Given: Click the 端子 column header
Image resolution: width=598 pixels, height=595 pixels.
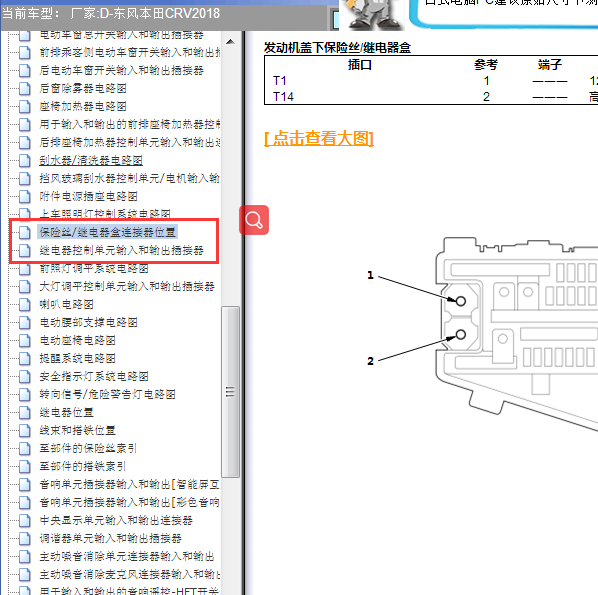Looking at the screenshot, I should pyautogui.click(x=550, y=64).
